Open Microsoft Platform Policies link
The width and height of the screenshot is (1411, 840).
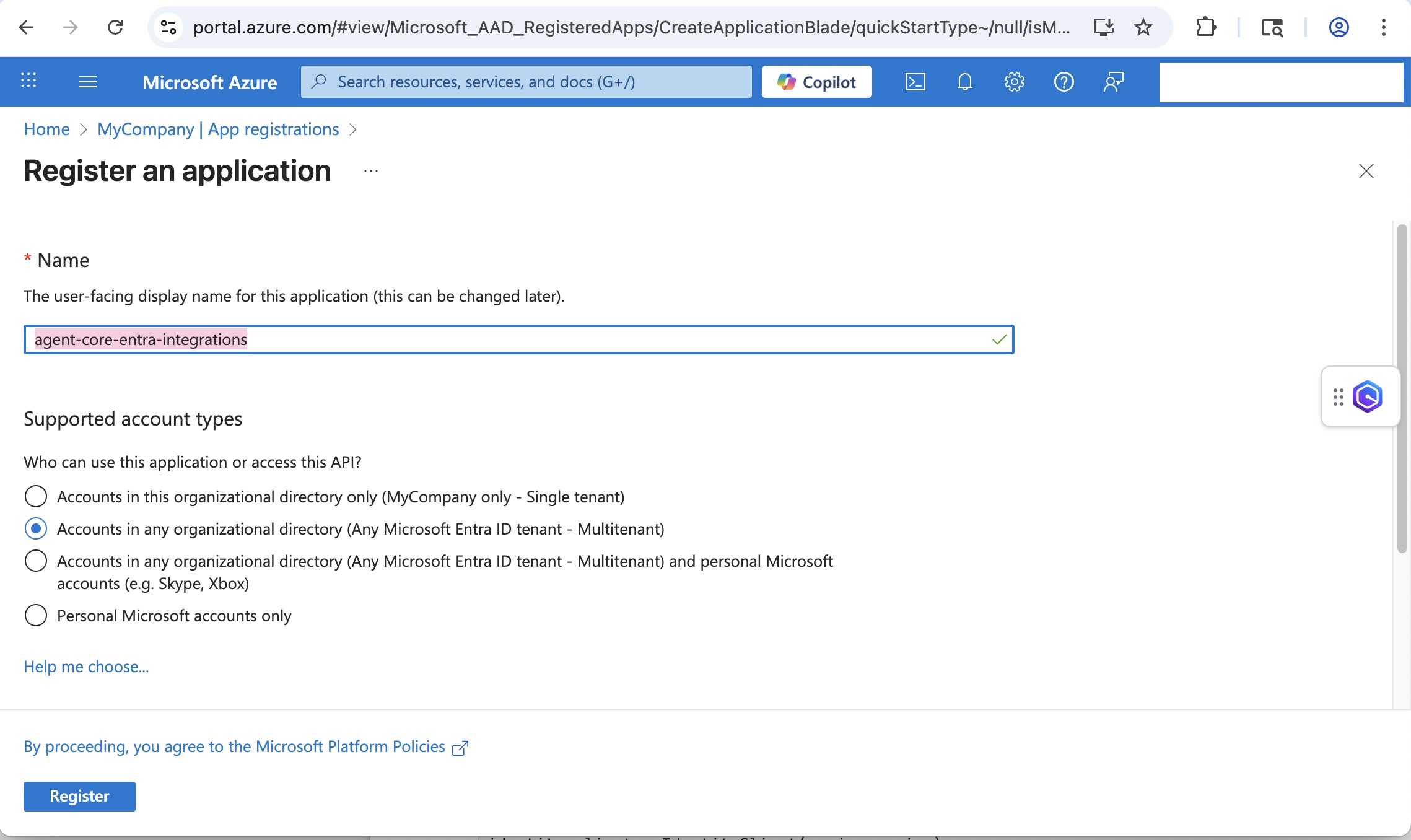(246, 747)
